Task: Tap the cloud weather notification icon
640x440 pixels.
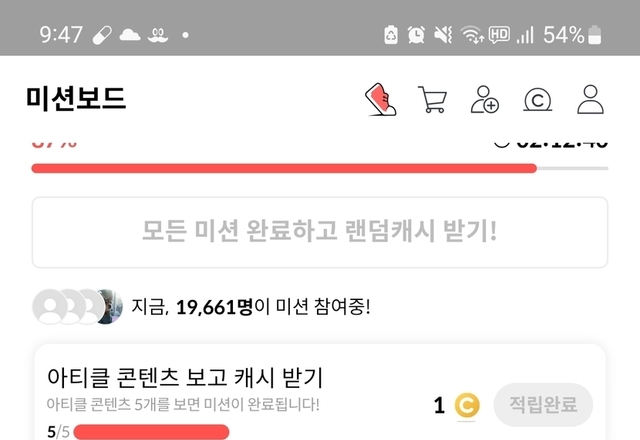Action: point(130,35)
